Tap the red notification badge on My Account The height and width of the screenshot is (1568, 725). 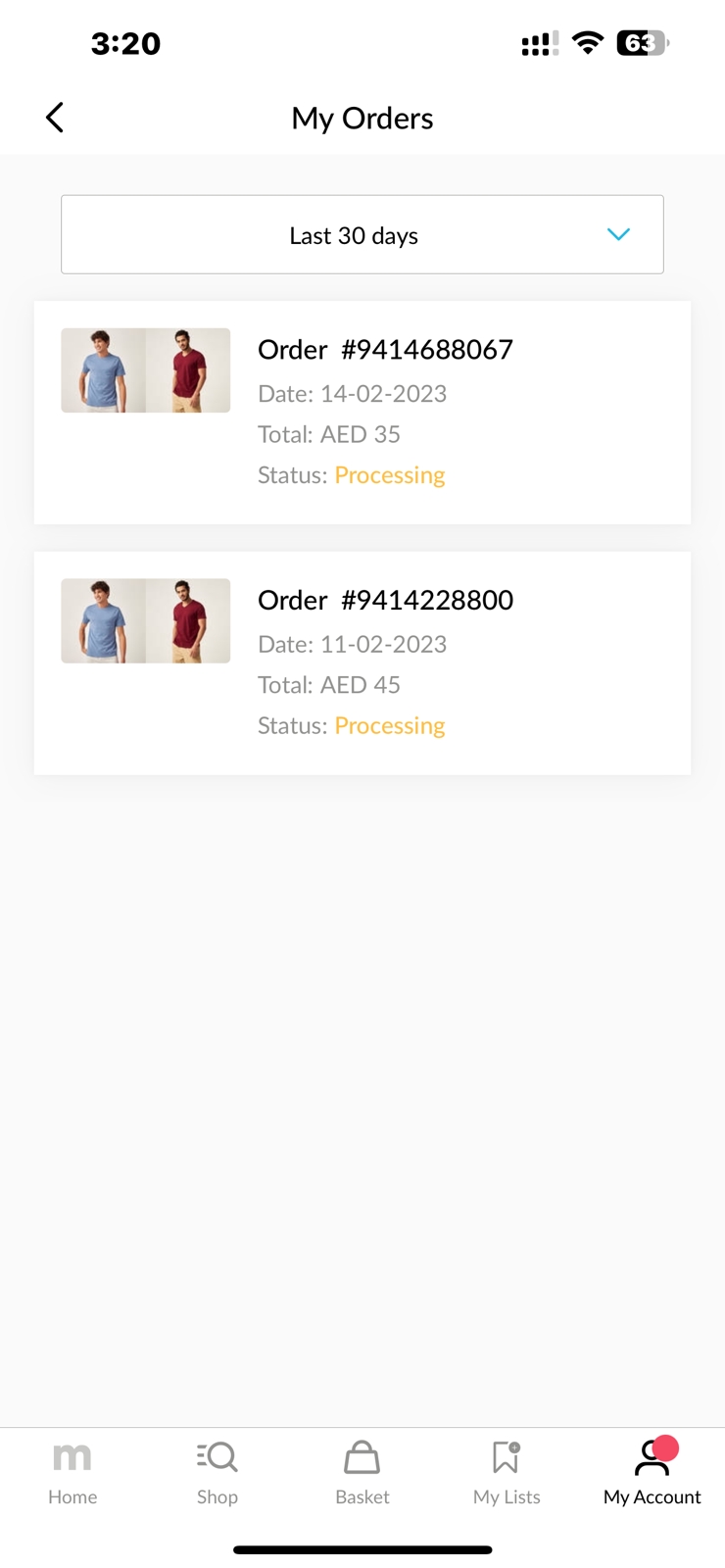click(665, 1447)
